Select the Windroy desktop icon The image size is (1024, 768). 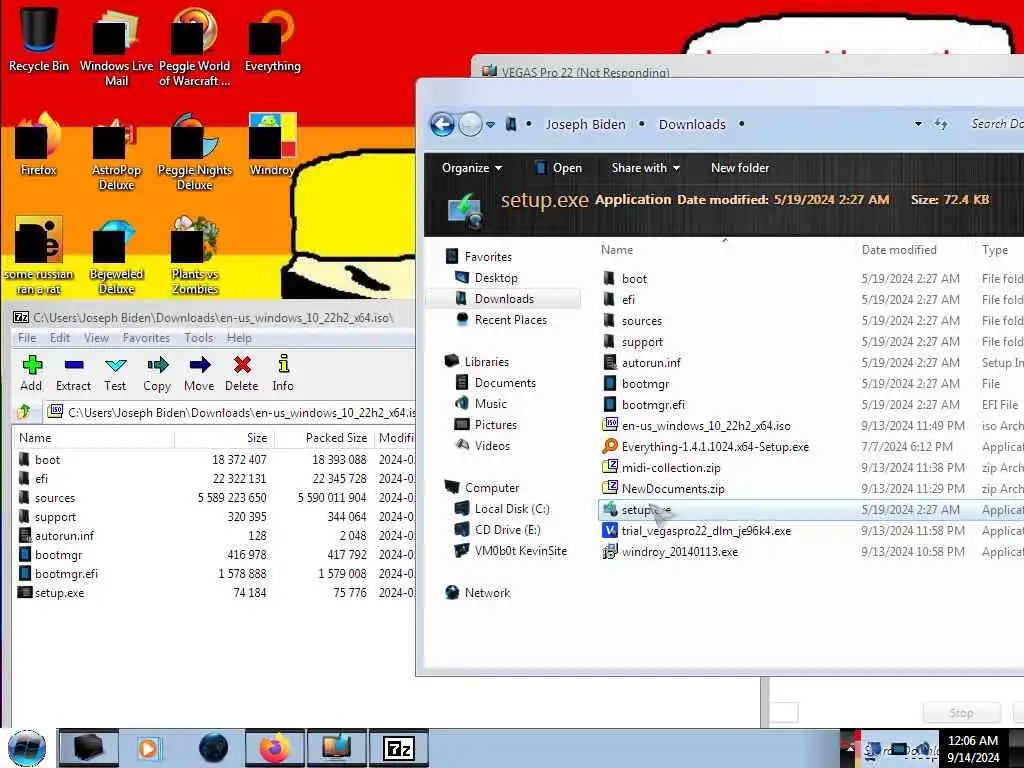coord(272,144)
